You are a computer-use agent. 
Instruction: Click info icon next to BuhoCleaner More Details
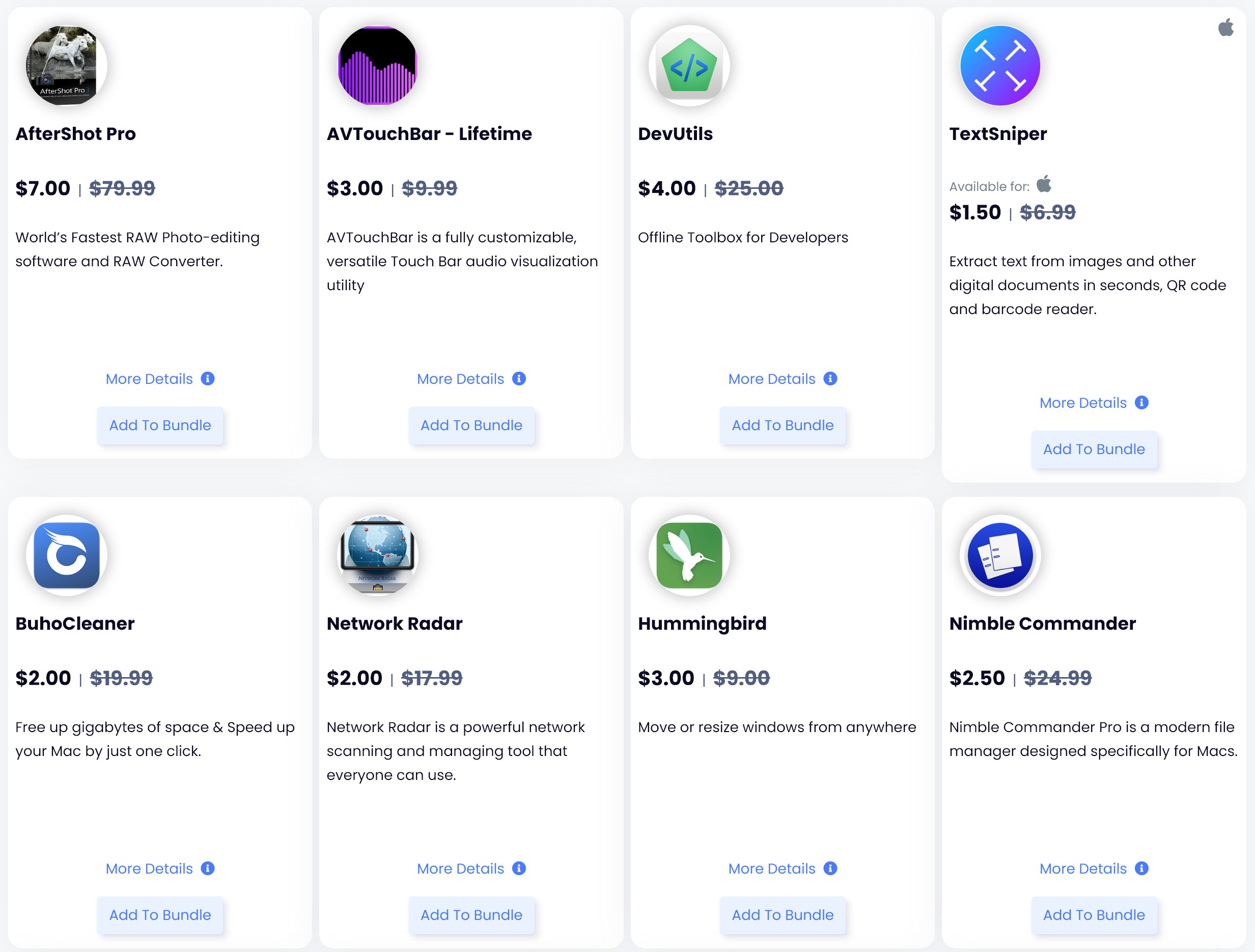pos(208,868)
